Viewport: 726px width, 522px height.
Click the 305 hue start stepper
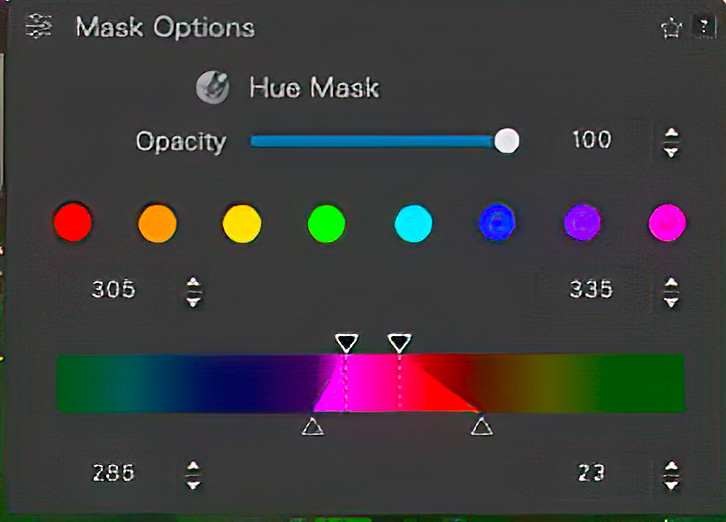point(193,292)
